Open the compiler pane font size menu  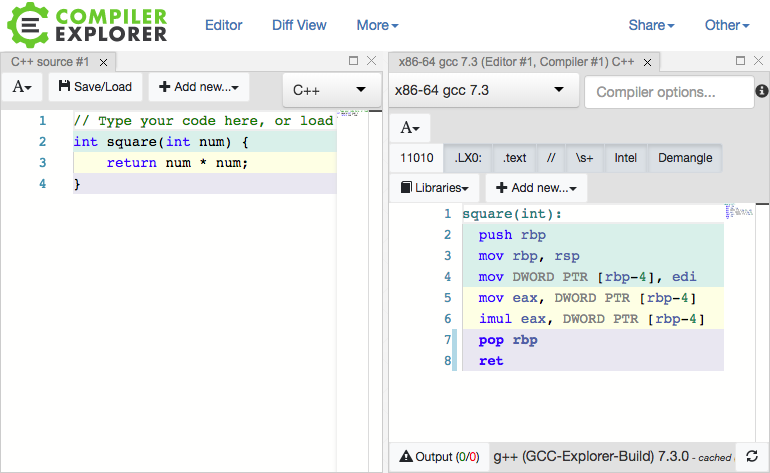410,128
